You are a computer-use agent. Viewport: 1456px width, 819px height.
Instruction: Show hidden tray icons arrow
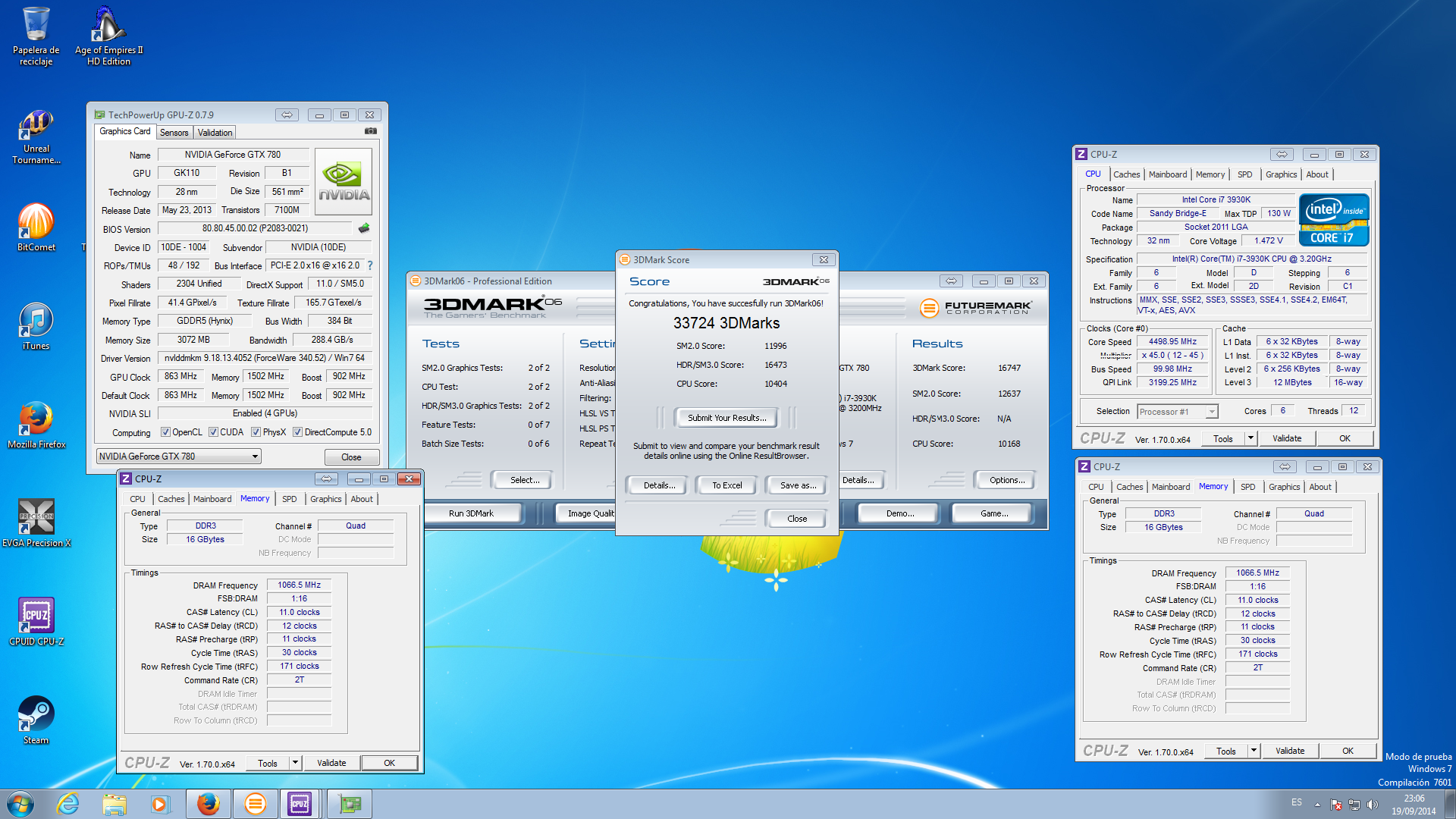point(1317,805)
